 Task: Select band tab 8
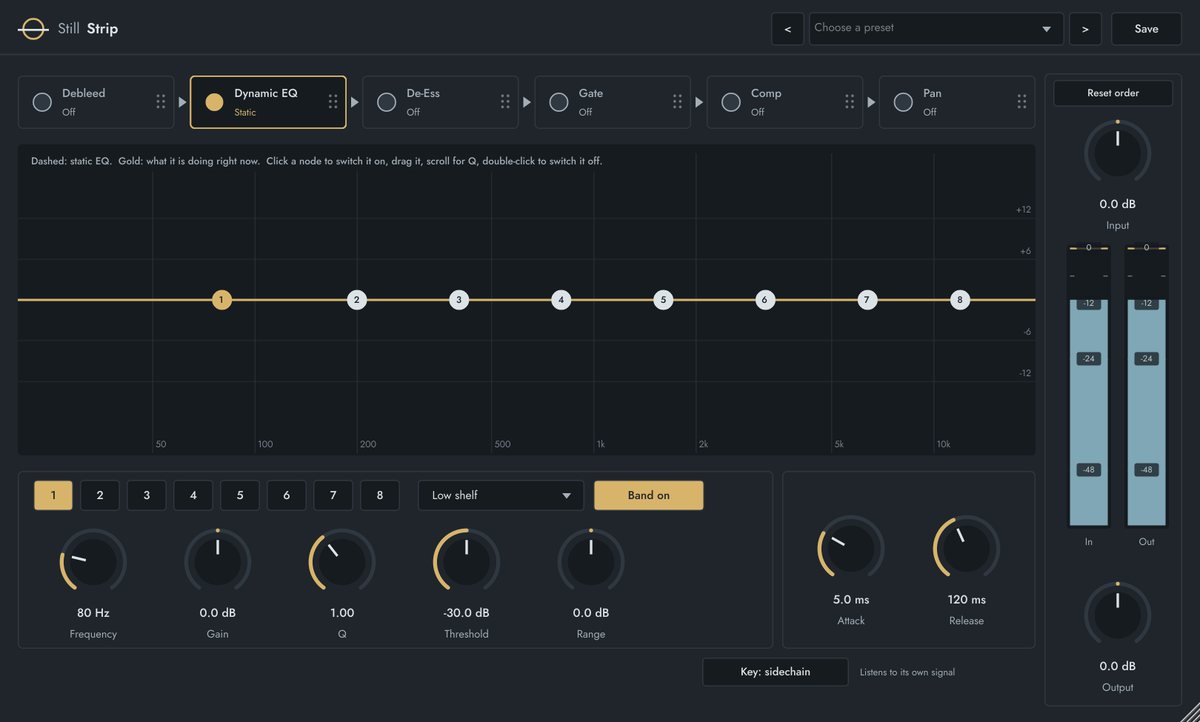point(380,495)
